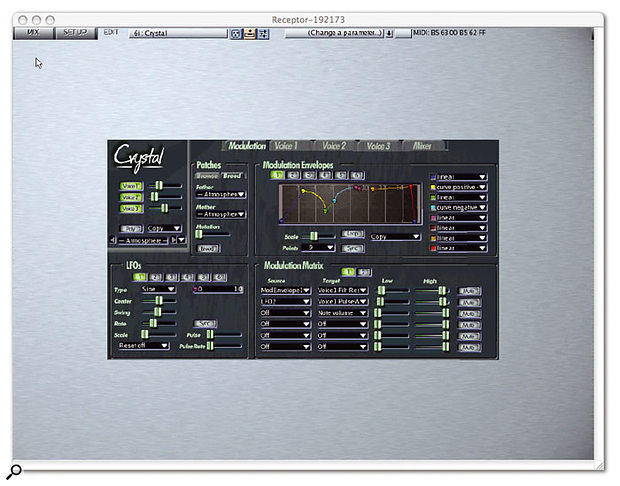Screen dimensions: 620x486
Task: Select modulation envelope 3
Action: pos(309,175)
